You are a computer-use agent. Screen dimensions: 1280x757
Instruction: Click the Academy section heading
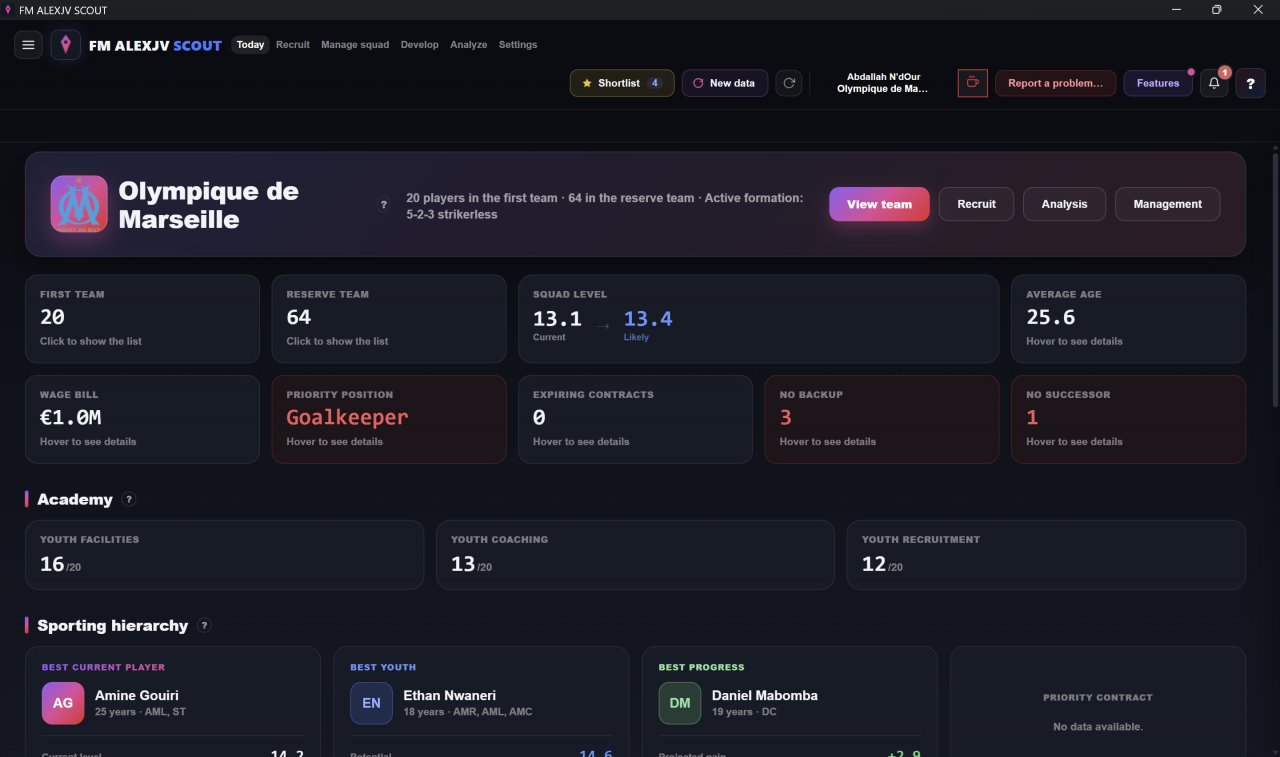pyautogui.click(x=75, y=499)
